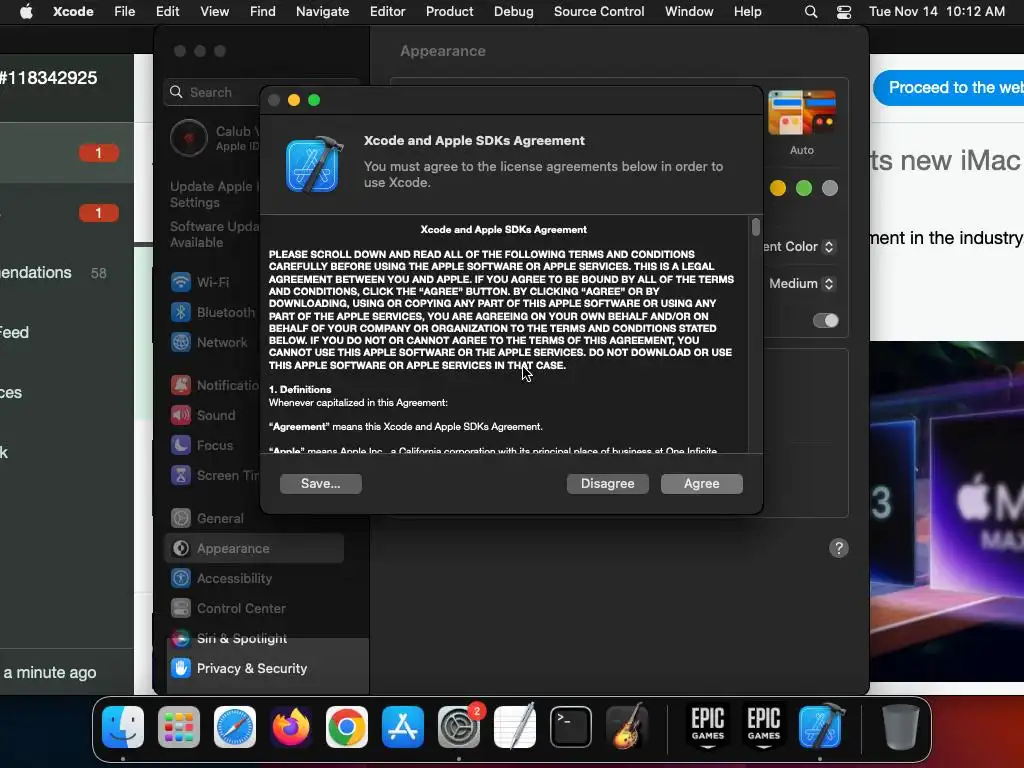Click the Apple ID avatar in Settings
This screenshot has height=768, width=1024.
(x=189, y=138)
